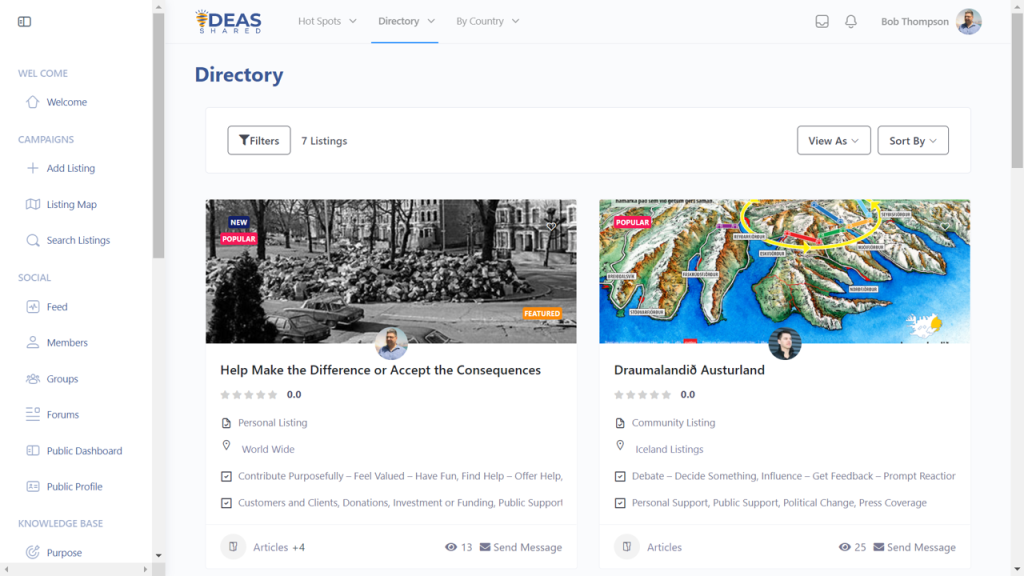Send Message to the Draumalandið Austurland owner
1024x576 pixels.
[915, 547]
